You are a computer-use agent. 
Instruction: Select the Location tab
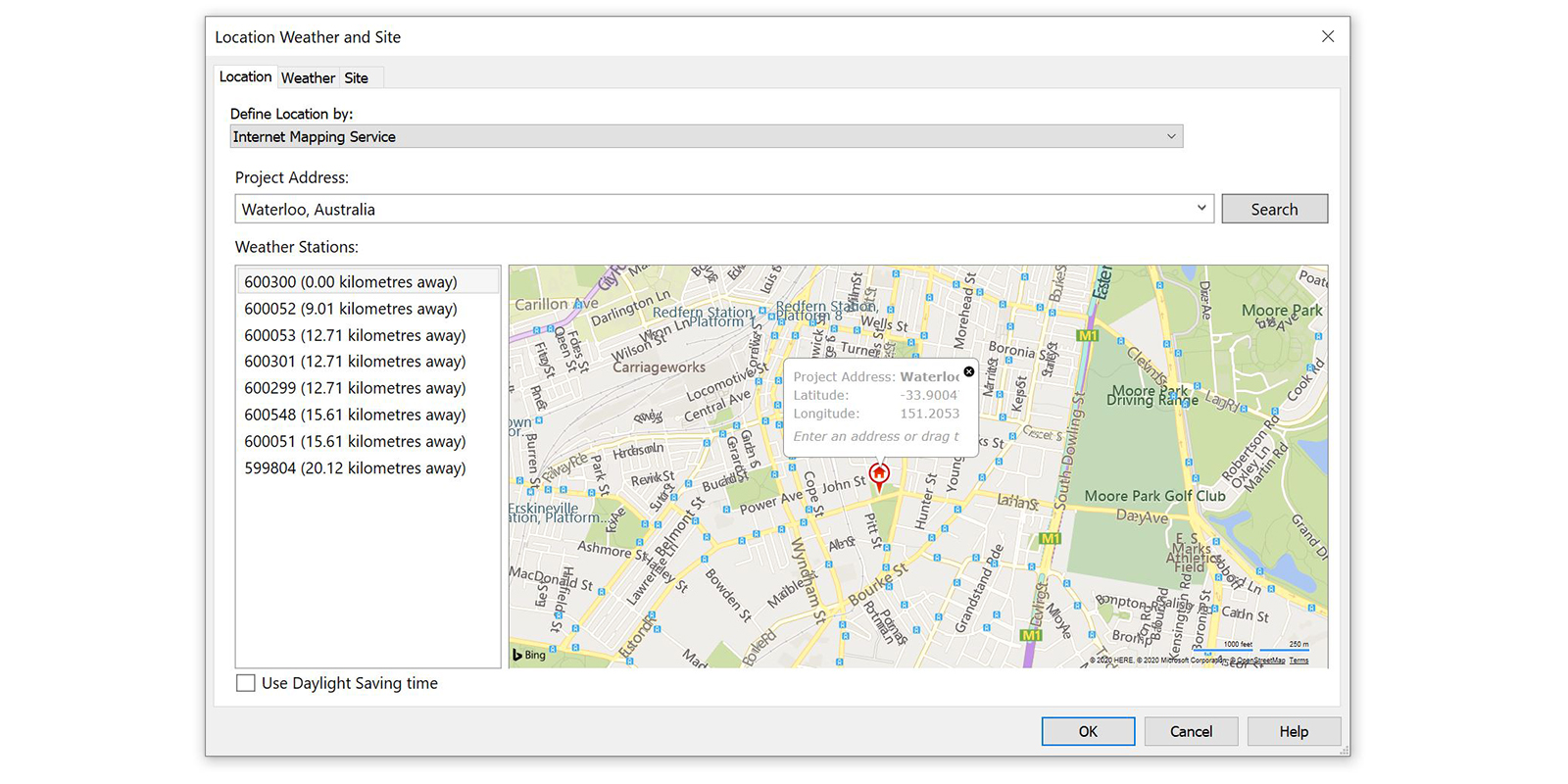245,76
